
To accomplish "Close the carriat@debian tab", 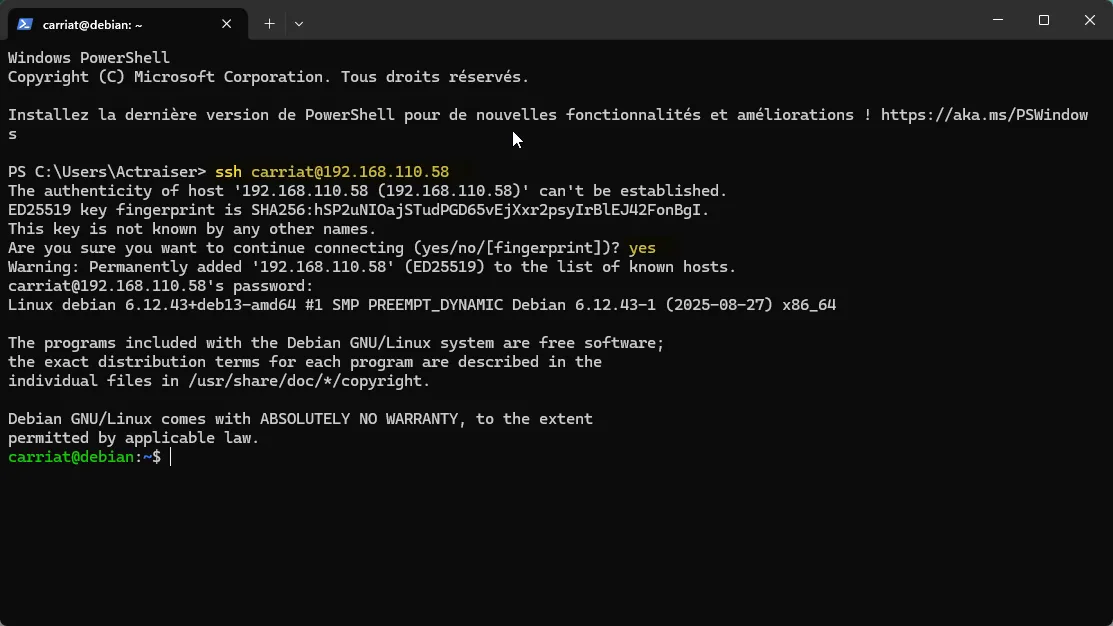I will pyautogui.click(x=227, y=23).
